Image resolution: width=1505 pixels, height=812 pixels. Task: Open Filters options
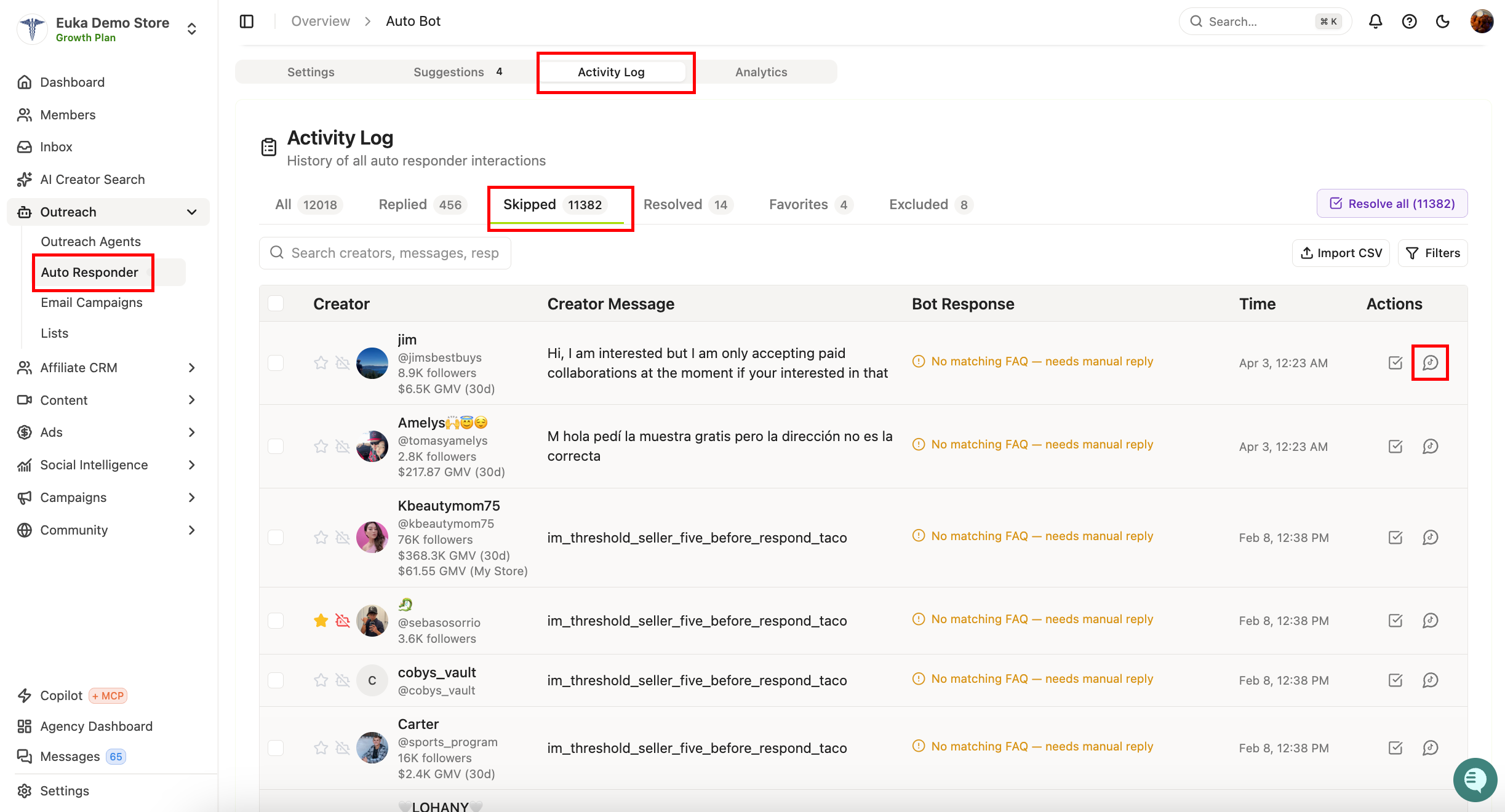[1432, 253]
